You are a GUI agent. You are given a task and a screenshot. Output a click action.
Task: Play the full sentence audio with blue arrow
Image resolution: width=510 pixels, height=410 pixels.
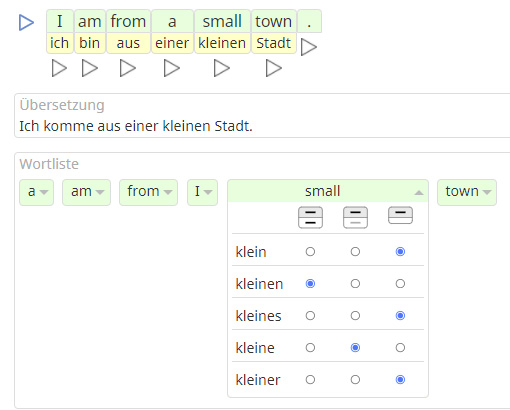tap(26, 22)
